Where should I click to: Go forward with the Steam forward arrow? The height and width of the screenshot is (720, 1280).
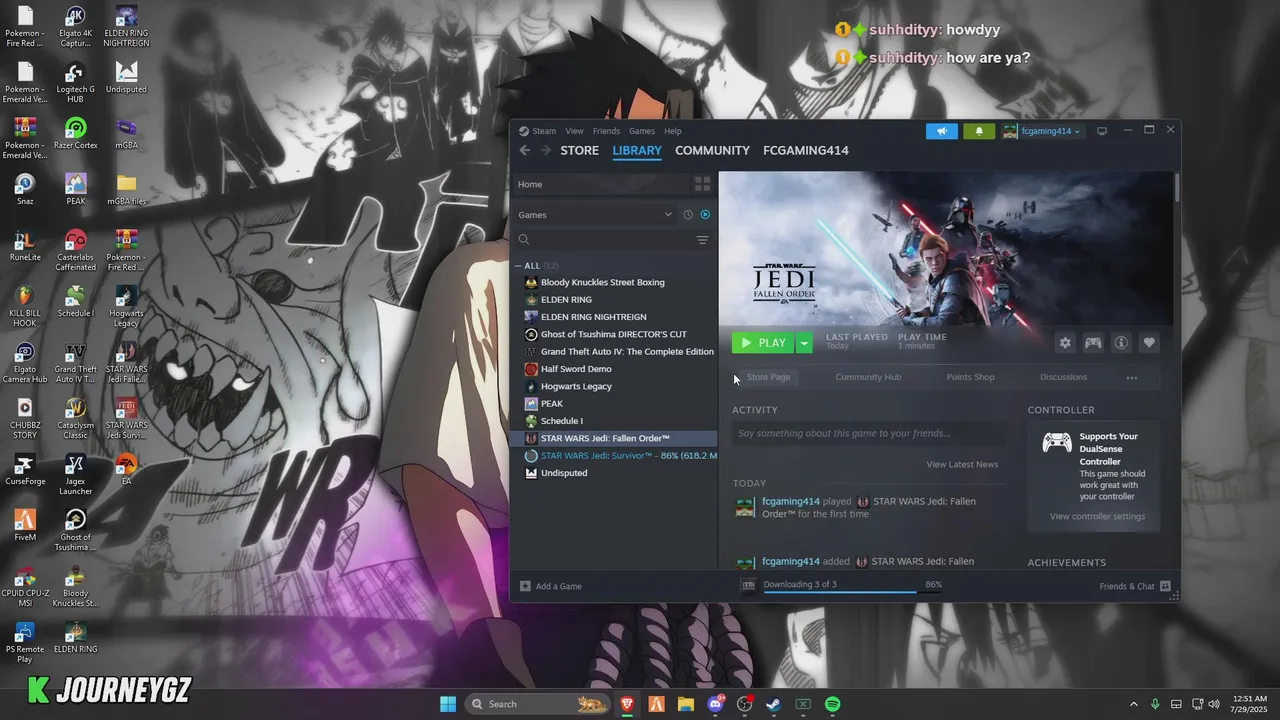(546, 150)
